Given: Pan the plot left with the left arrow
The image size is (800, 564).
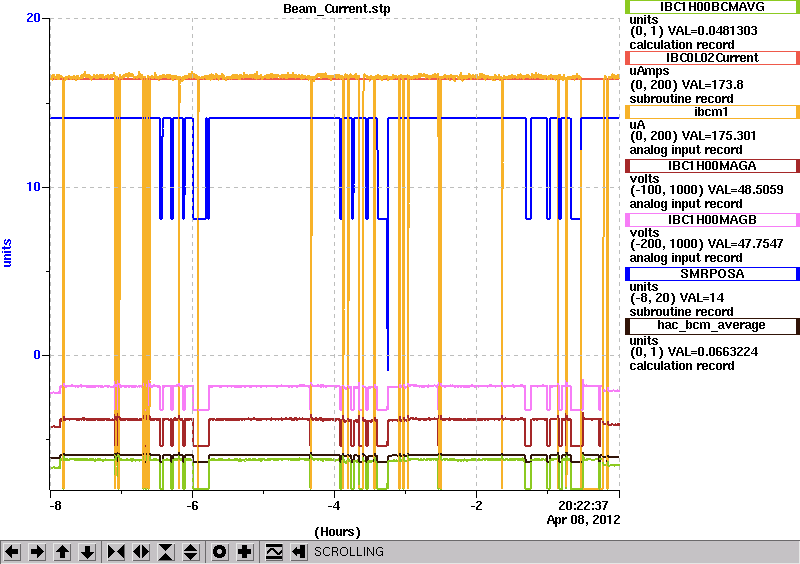Looking at the screenshot, I should [x=12, y=552].
